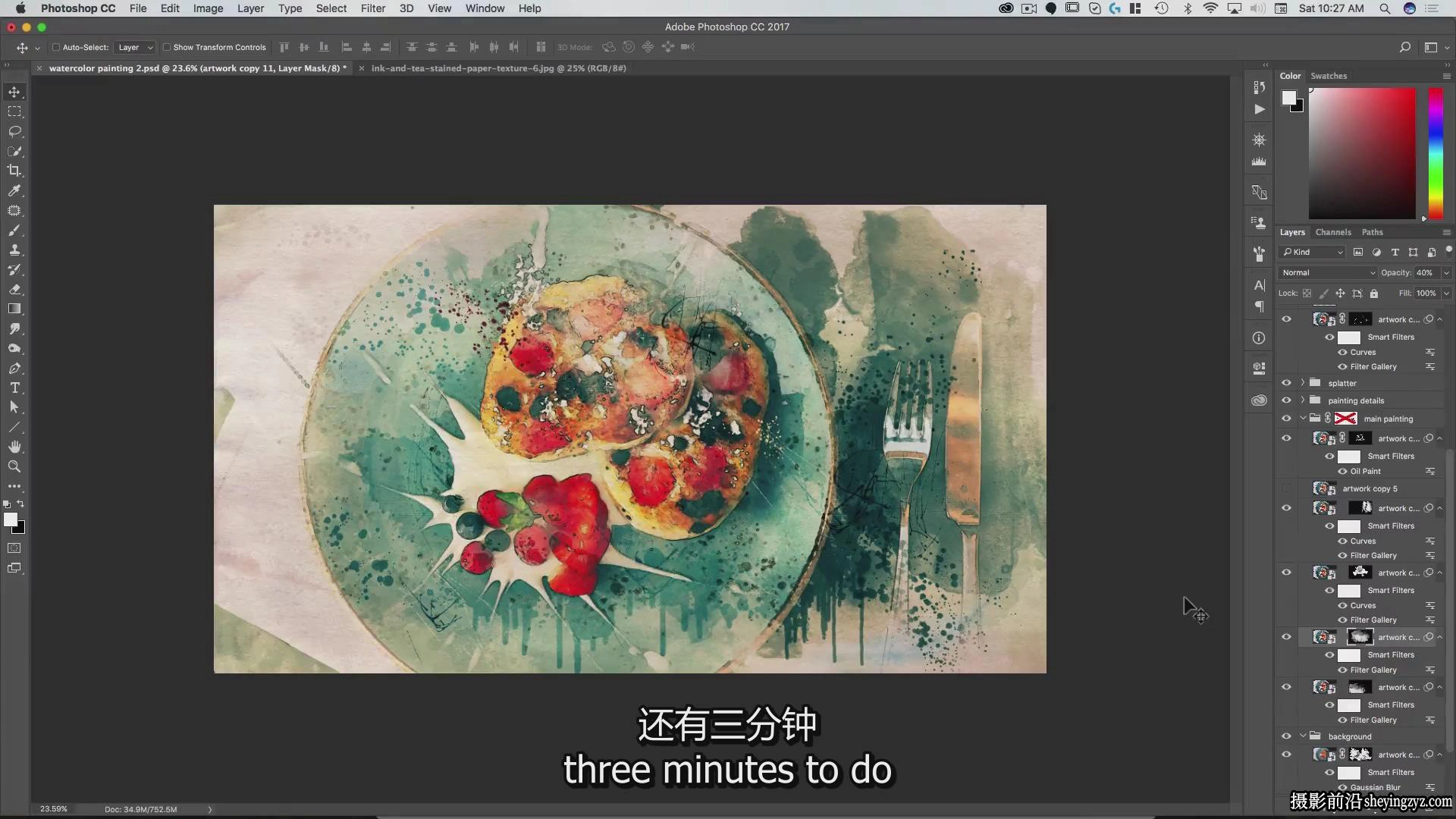Switch to the Swatches tab

[1329, 76]
